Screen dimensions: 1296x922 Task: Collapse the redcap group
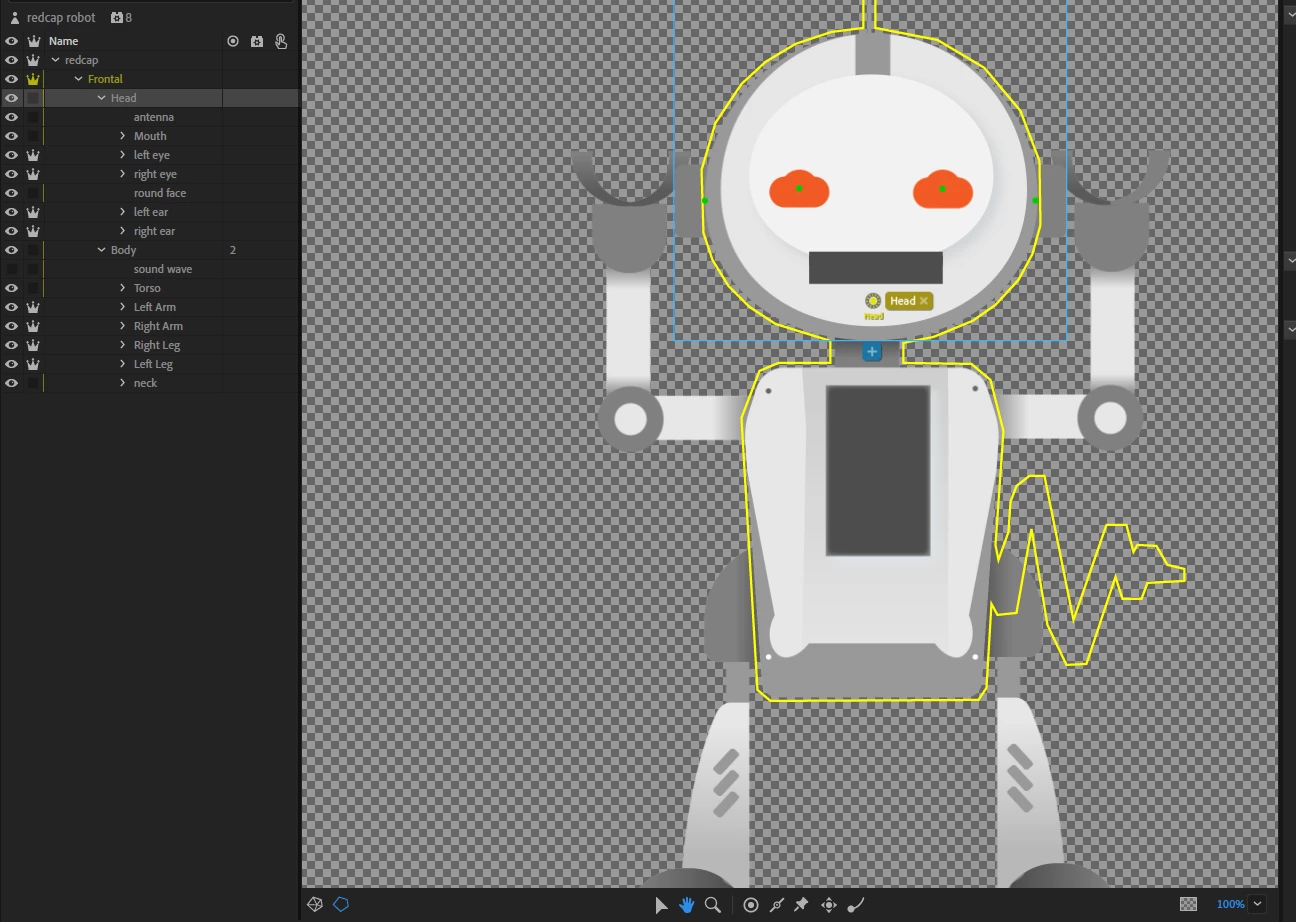coord(56,60)
